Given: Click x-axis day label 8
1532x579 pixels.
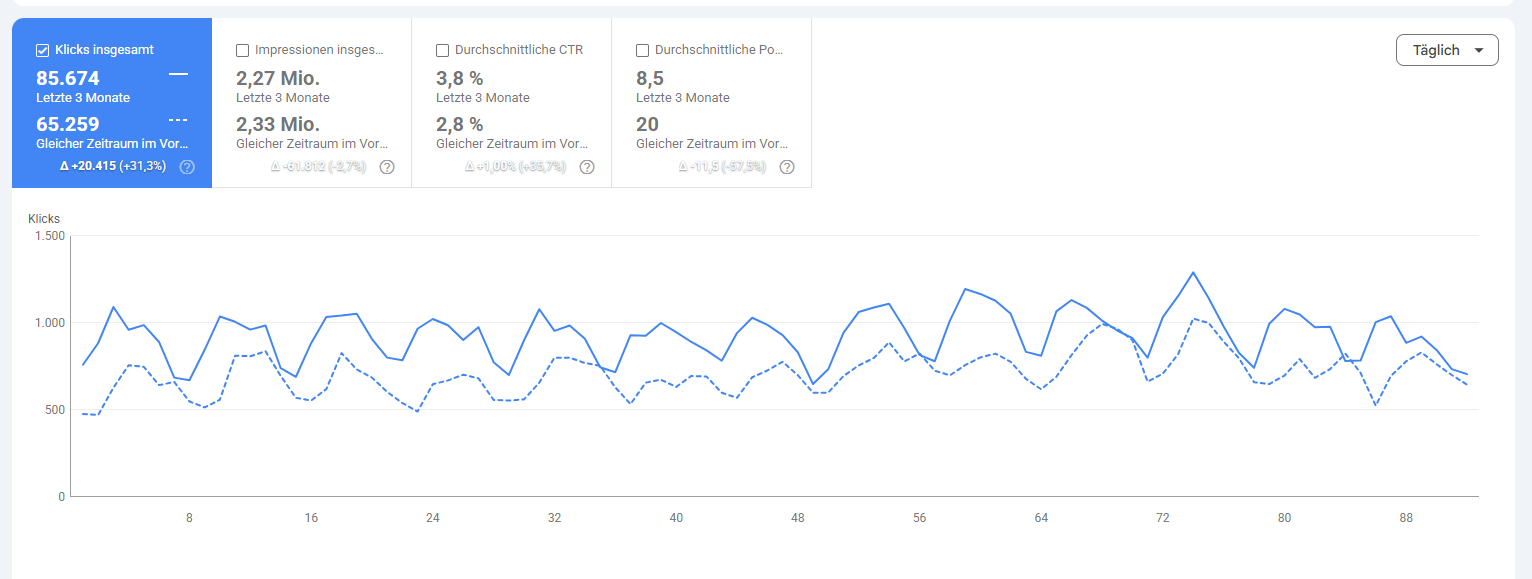Looking at the screenshot, I should [189, 518].
